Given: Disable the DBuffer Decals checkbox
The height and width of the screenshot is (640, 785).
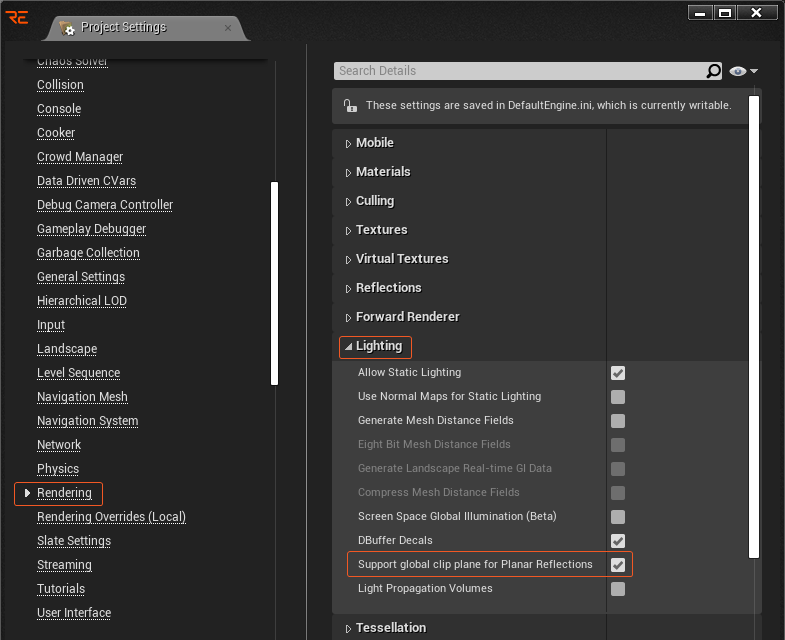Looking at the screenshot, I should (618, 541).
